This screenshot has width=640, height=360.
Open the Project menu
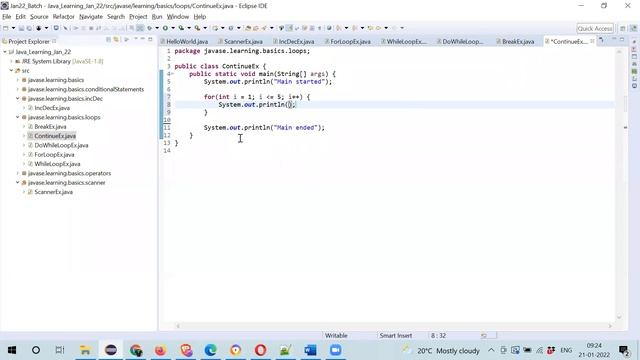click(x=138, y=17)
